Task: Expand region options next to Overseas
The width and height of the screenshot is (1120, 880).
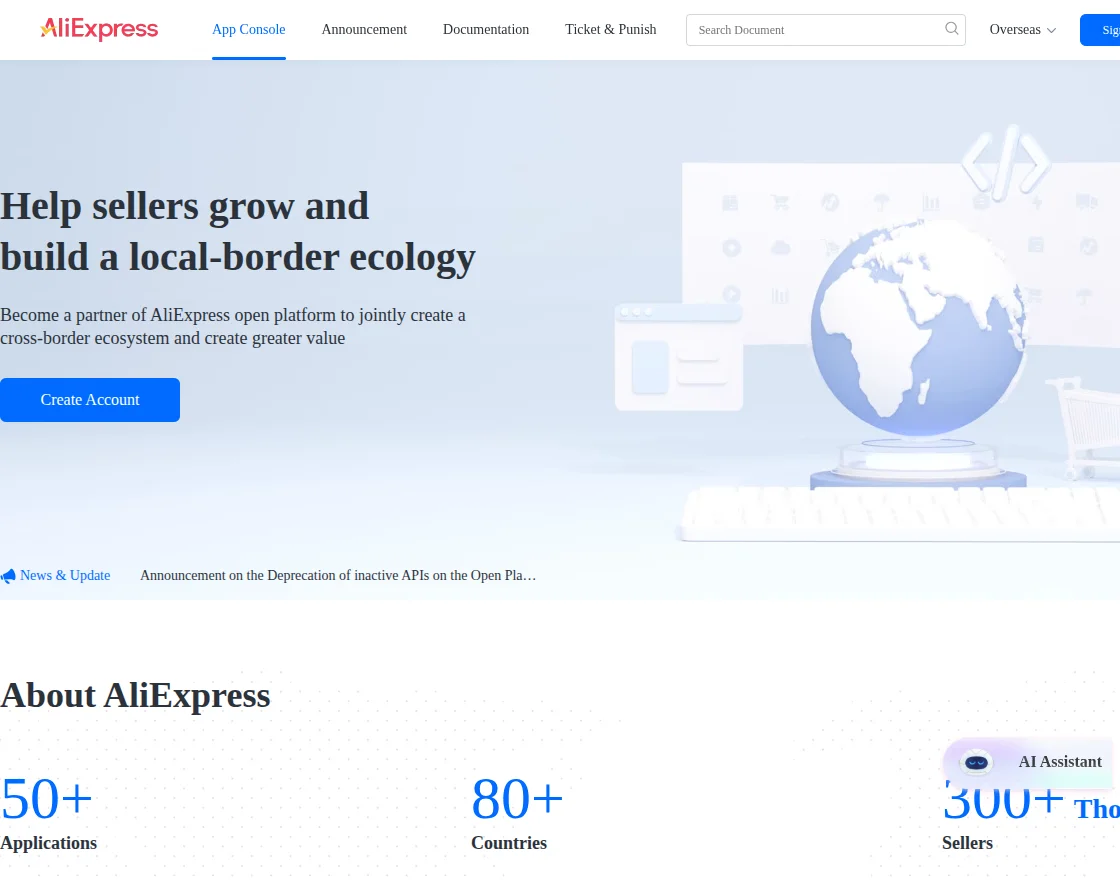Action: [1052, 31]
